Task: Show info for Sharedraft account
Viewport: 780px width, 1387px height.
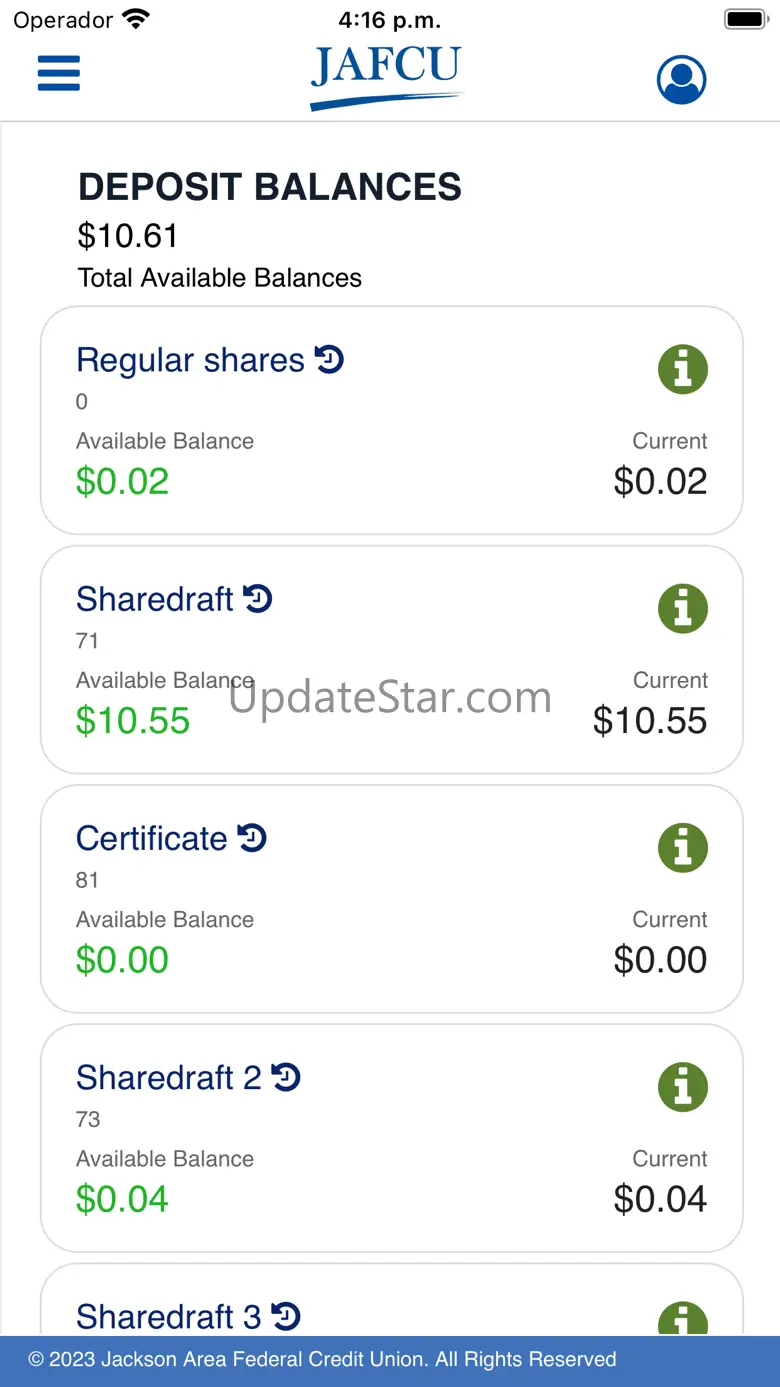Action: [683, 608]
